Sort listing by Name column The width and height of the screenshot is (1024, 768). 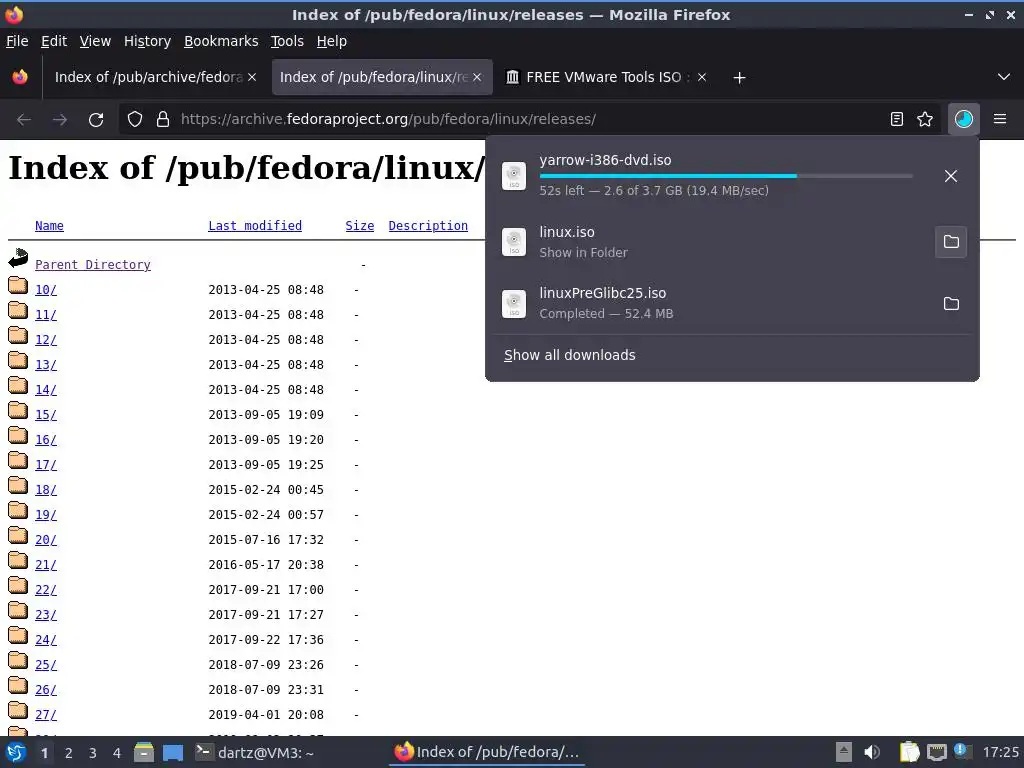pyautogui.click(x=49, y=226)
